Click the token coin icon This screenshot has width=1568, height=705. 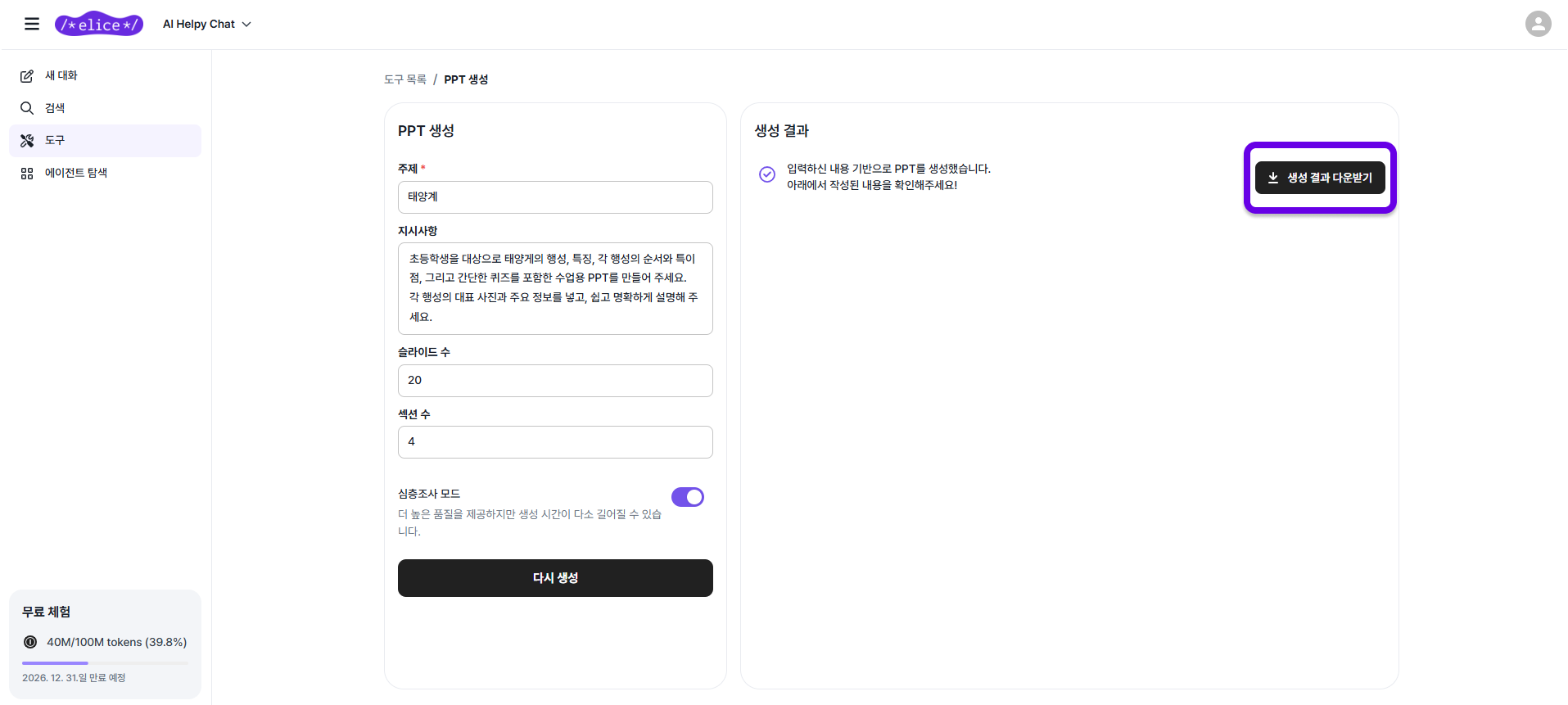click(30, 642)
